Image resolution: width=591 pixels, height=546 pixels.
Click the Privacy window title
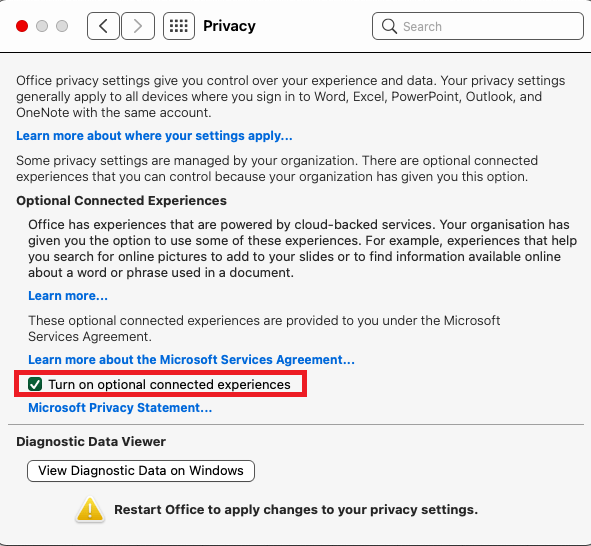[229, 26]
